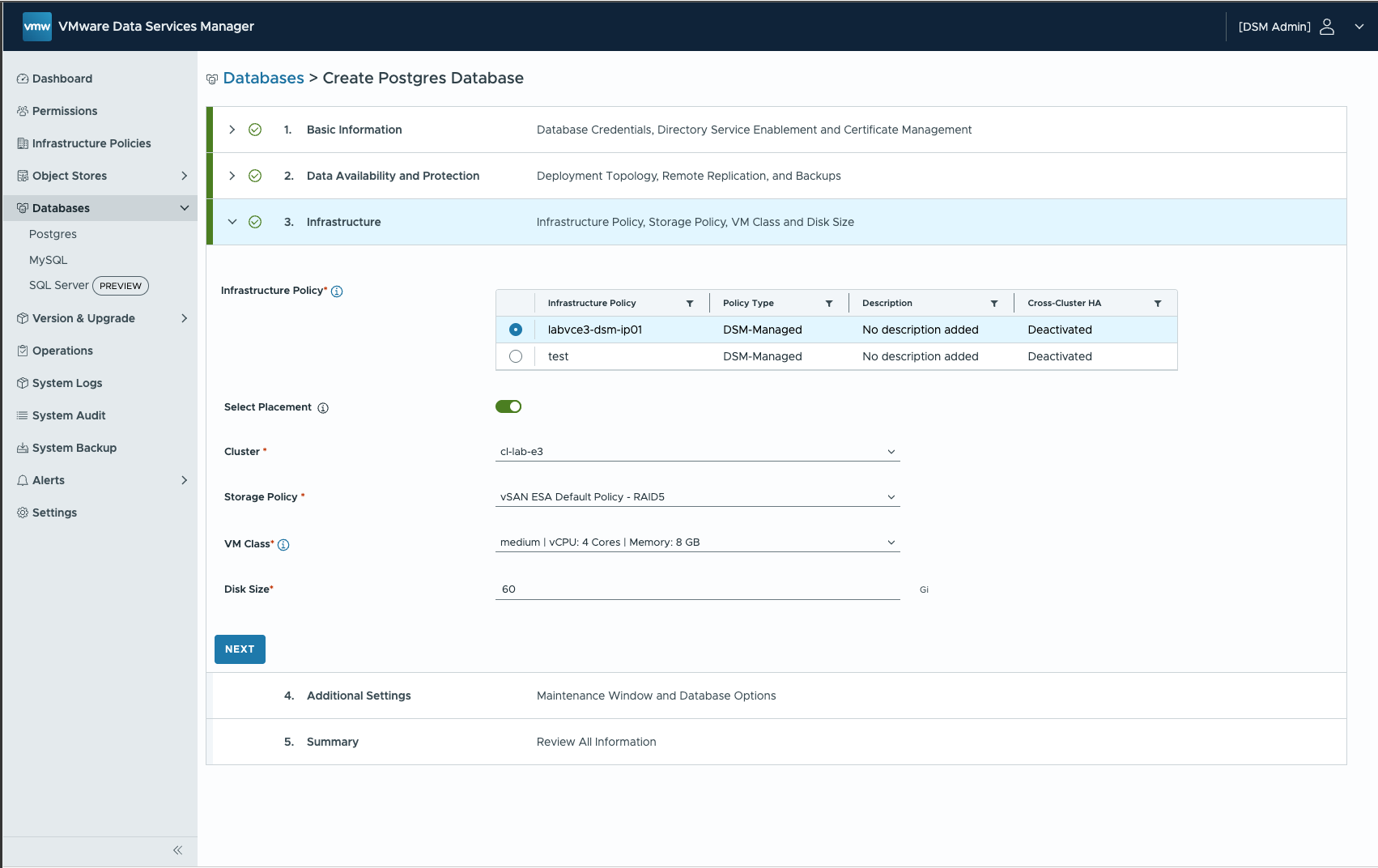Expand the Basic Information step

point(232,130)
